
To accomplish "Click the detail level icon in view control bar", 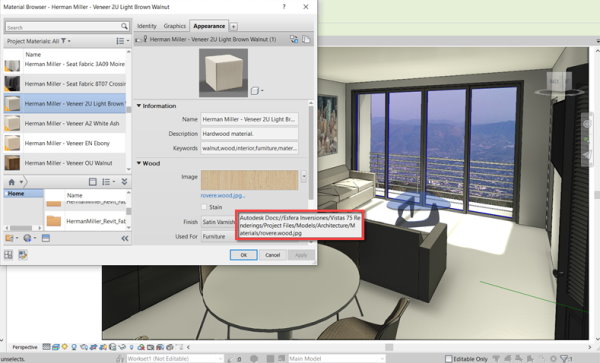I will [46, 347].
